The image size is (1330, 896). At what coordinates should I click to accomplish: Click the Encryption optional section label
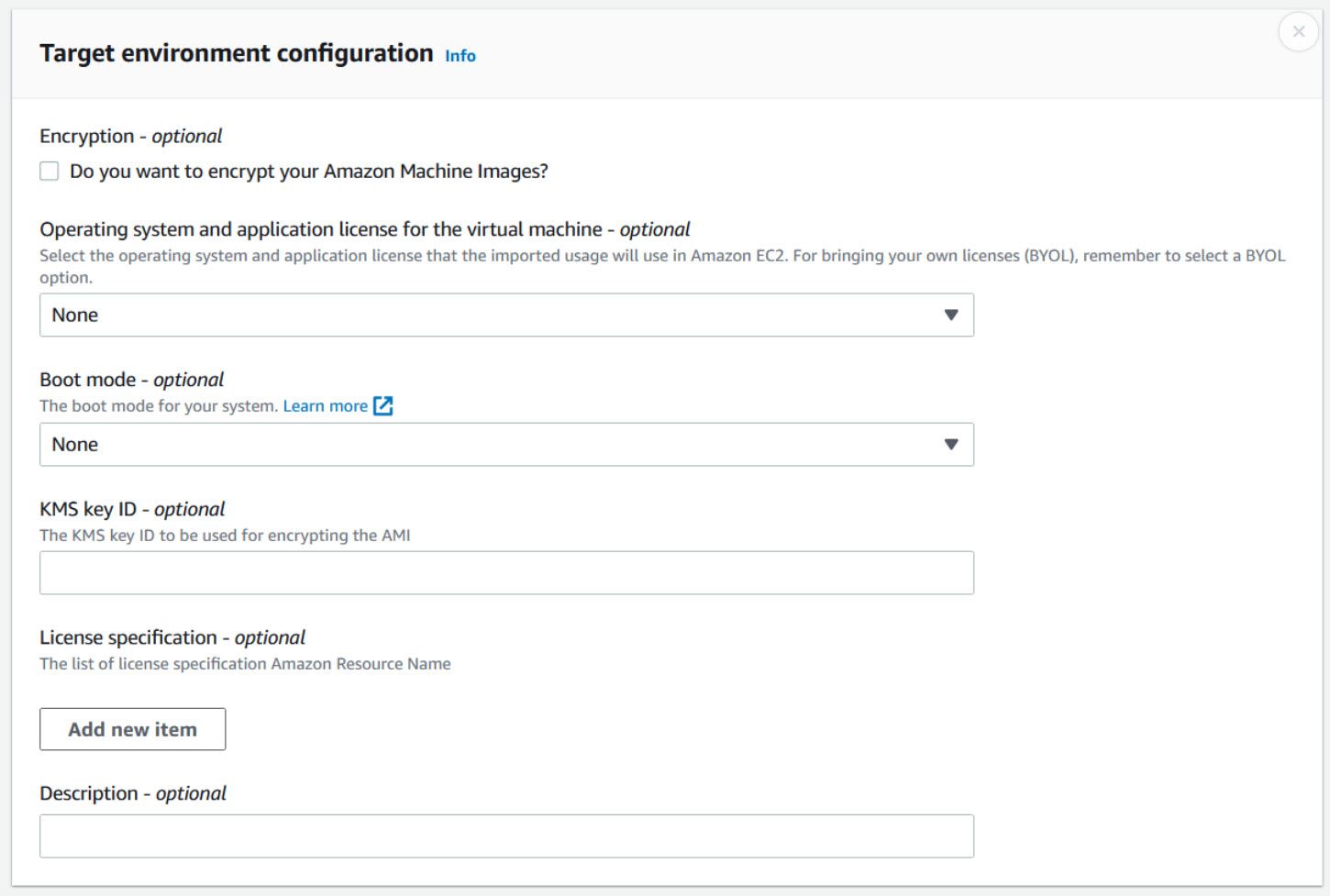[131, 136]
